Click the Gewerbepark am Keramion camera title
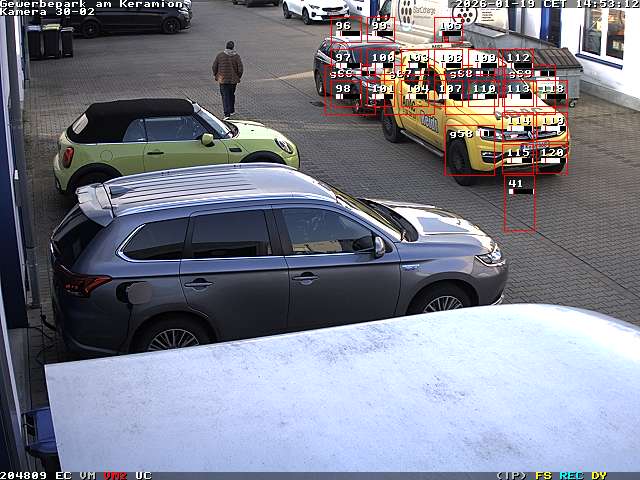Viewport: 640px width, 480px height. tap(92, 4)
